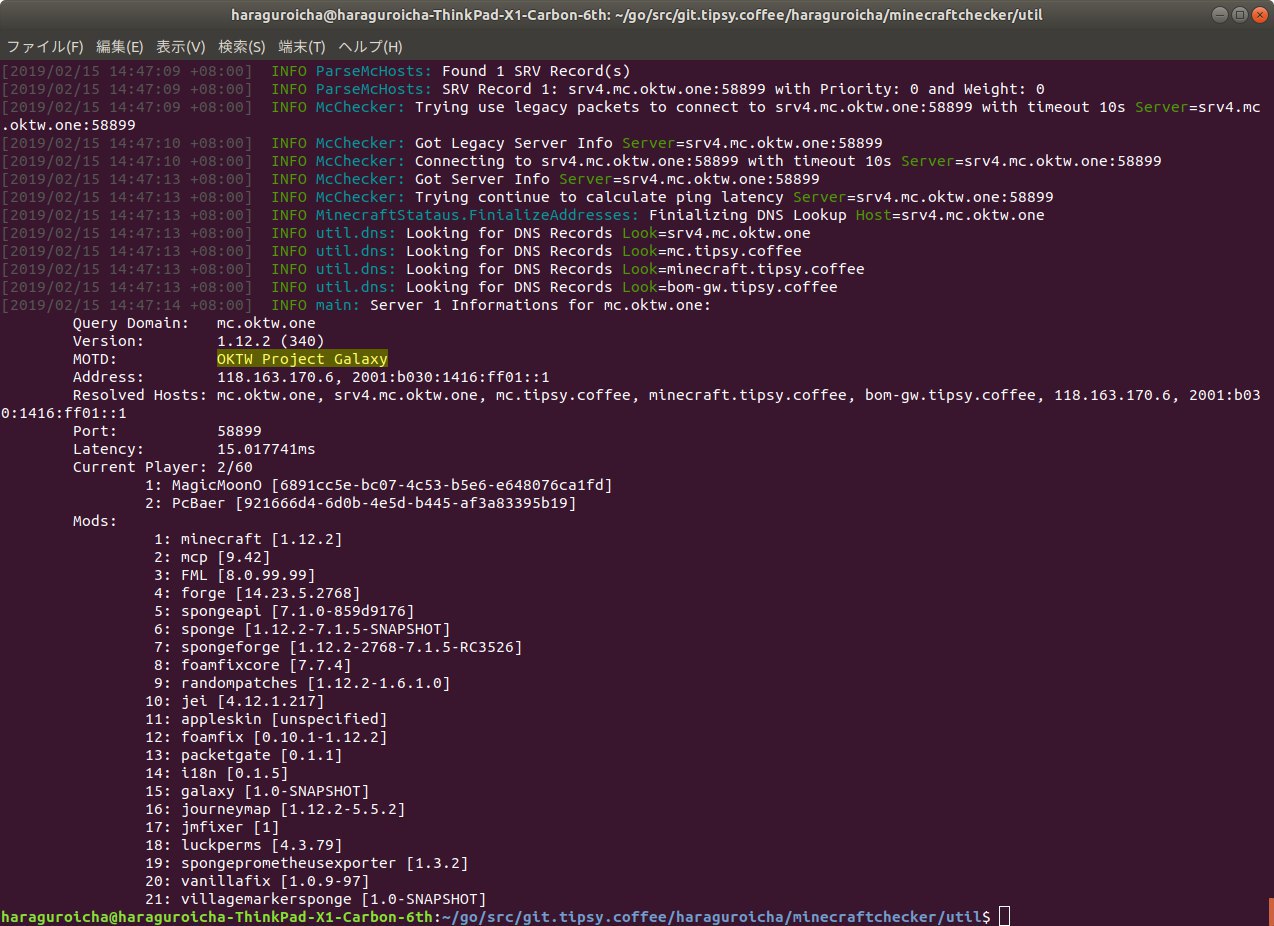Viewport: 1274px width, 926px height.
Task: Open the 表示(V) menu
Action: coord(181,47)
